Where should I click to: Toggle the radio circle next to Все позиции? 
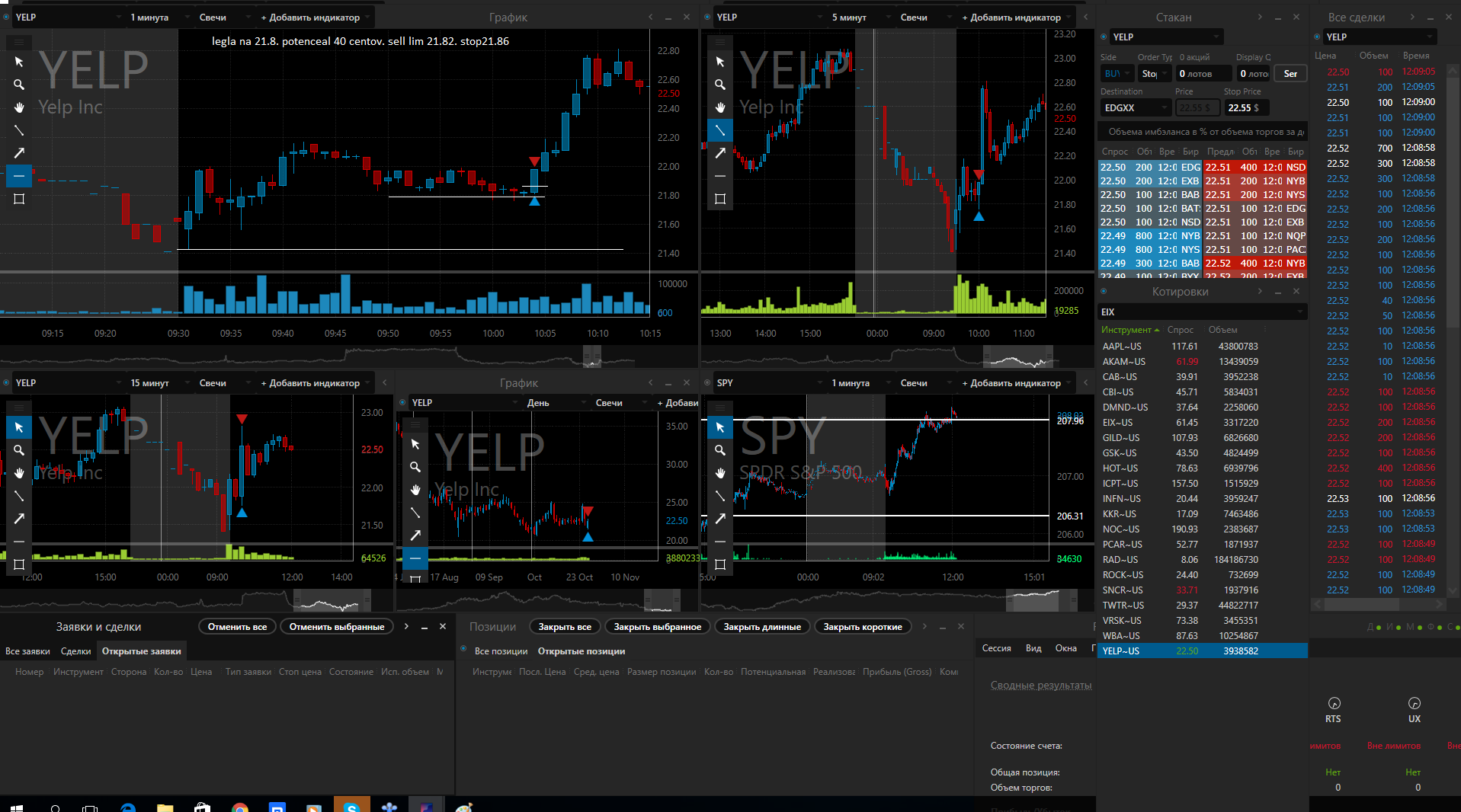click(463, 649)
